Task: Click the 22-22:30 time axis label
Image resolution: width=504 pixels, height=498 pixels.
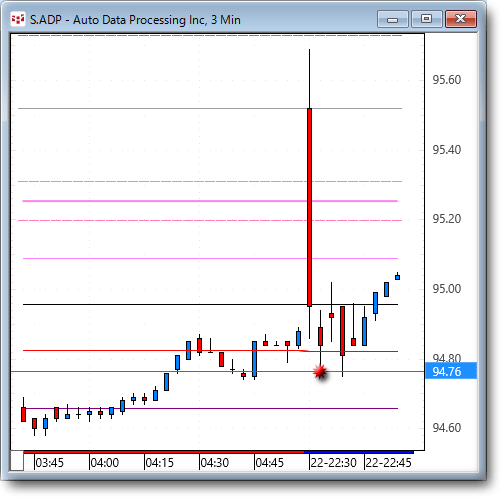Action: (334, 463)
